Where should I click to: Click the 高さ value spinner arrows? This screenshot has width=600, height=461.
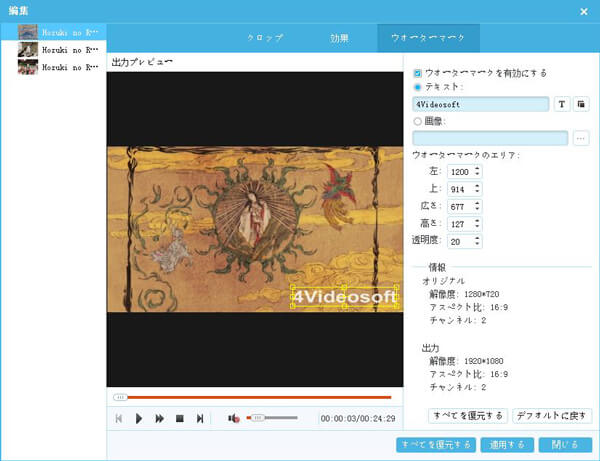coord(477,224)
